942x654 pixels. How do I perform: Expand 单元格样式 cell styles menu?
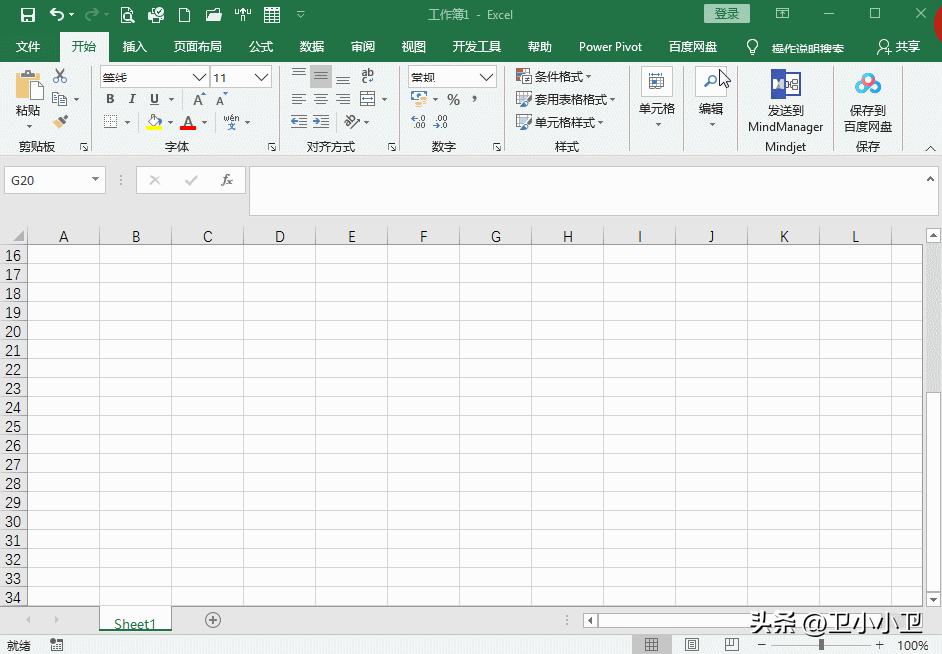tap(560, 122)
